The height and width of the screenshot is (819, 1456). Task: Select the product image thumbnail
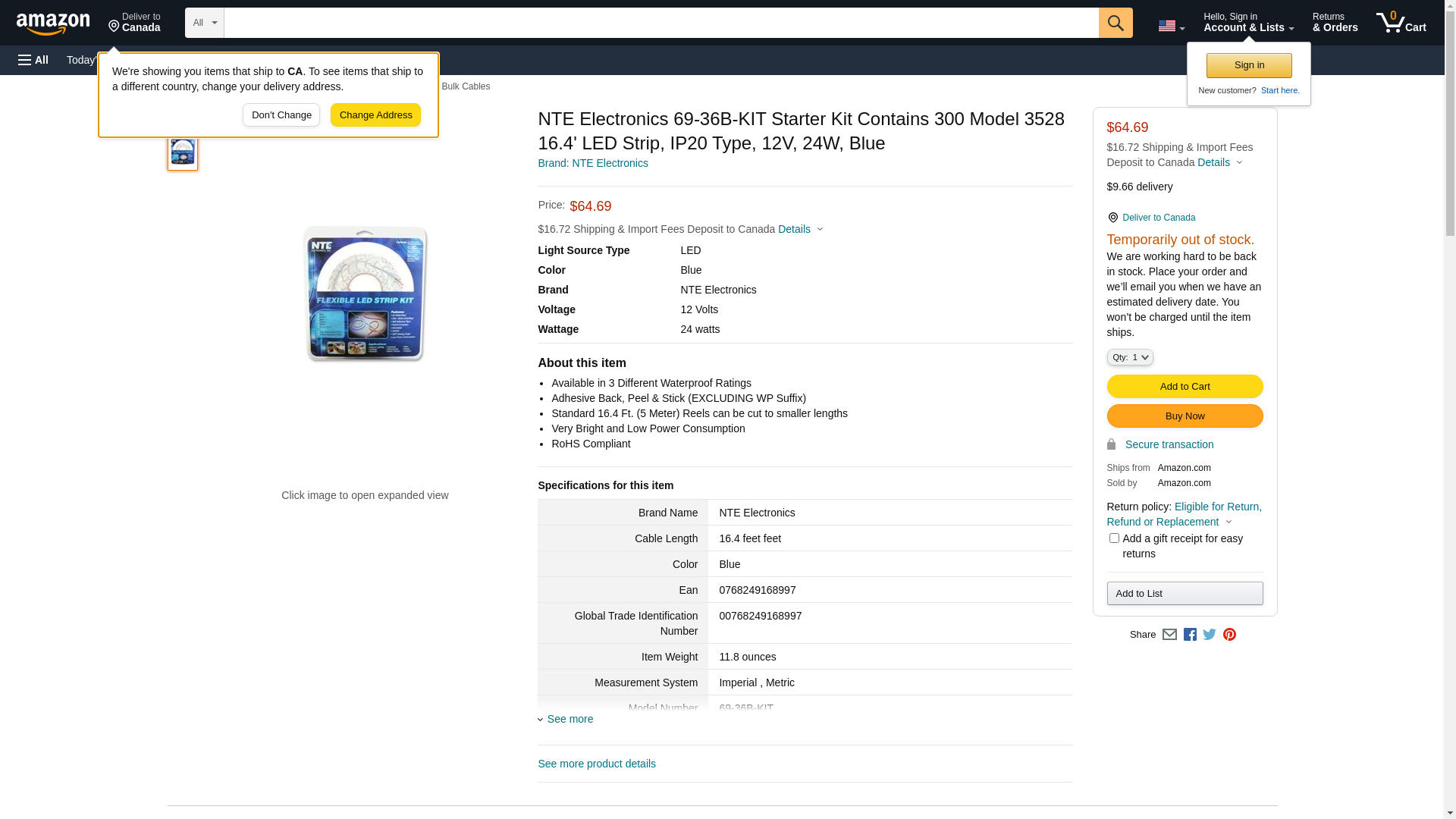(x=183, y=152)
